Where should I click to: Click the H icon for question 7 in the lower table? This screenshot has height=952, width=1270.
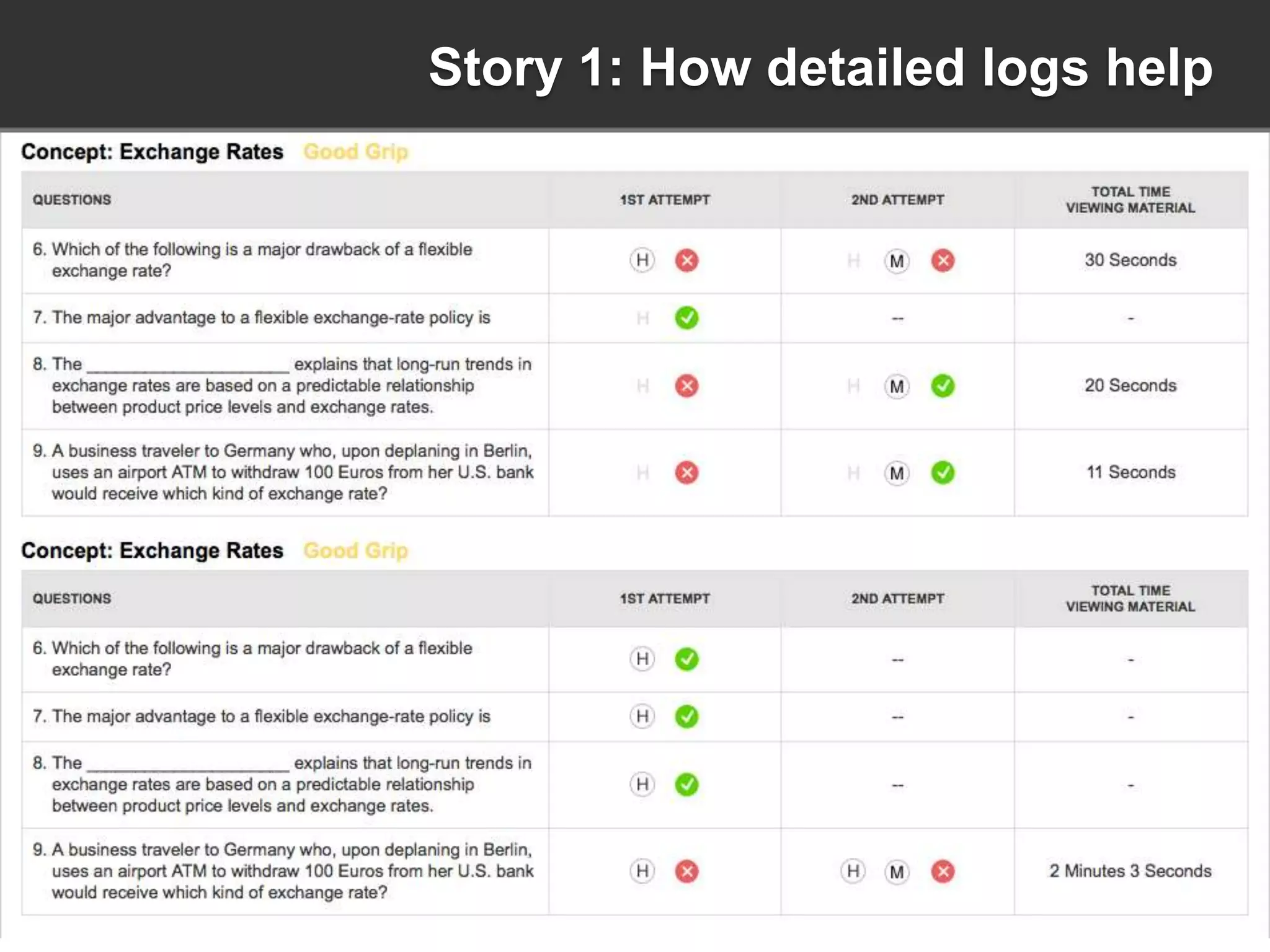[642, 716]
